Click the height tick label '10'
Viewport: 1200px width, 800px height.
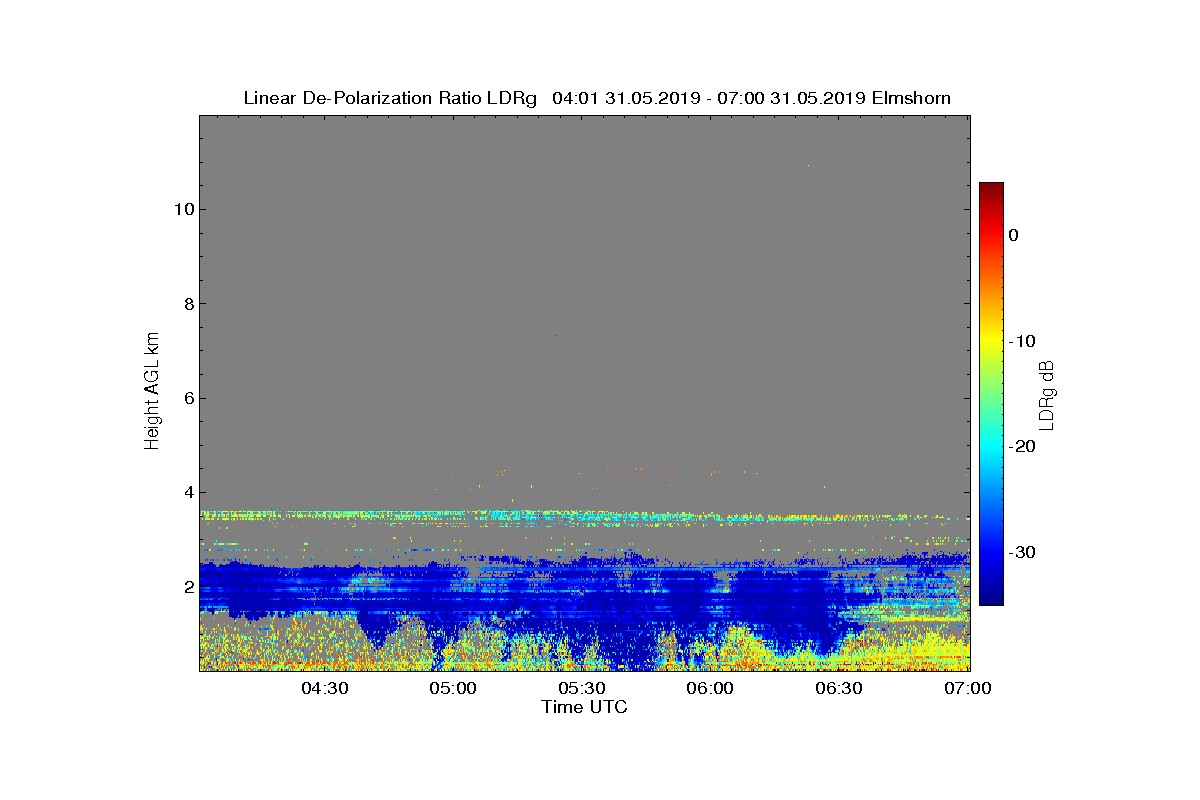click(x=183, y=209)
